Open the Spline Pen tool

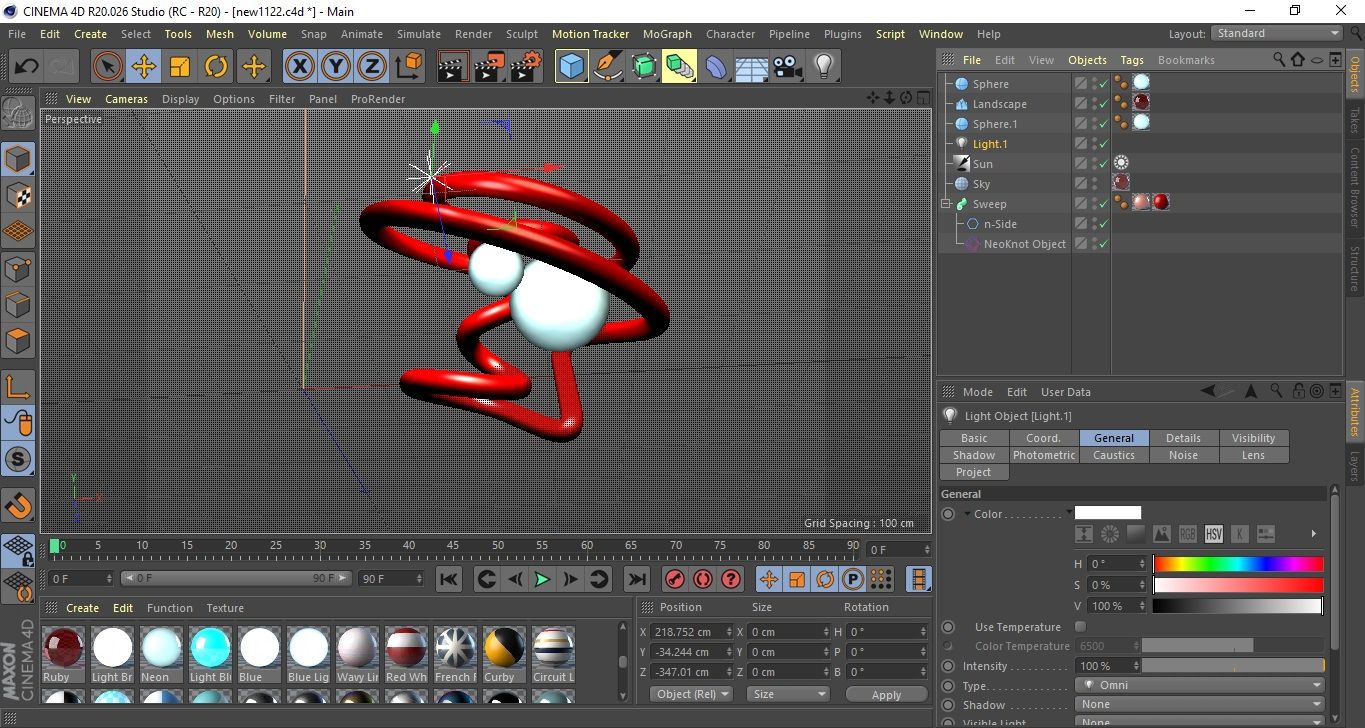pos(607,67)
